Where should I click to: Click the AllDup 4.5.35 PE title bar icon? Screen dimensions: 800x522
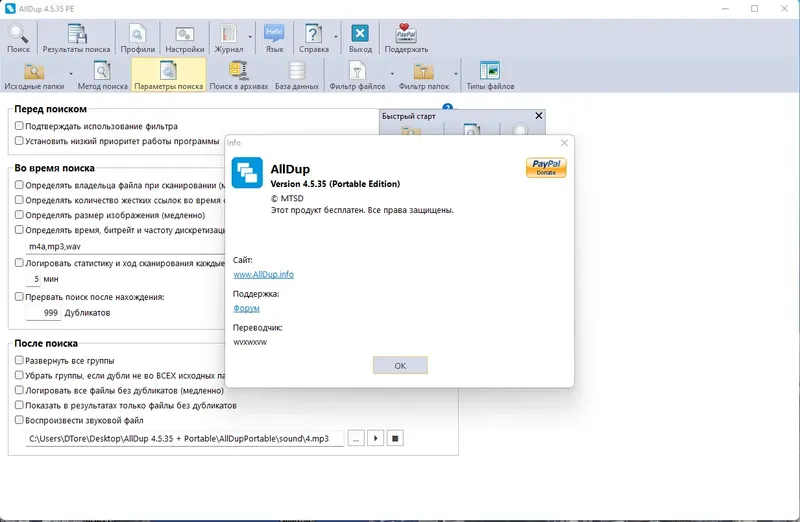[10, 9]
